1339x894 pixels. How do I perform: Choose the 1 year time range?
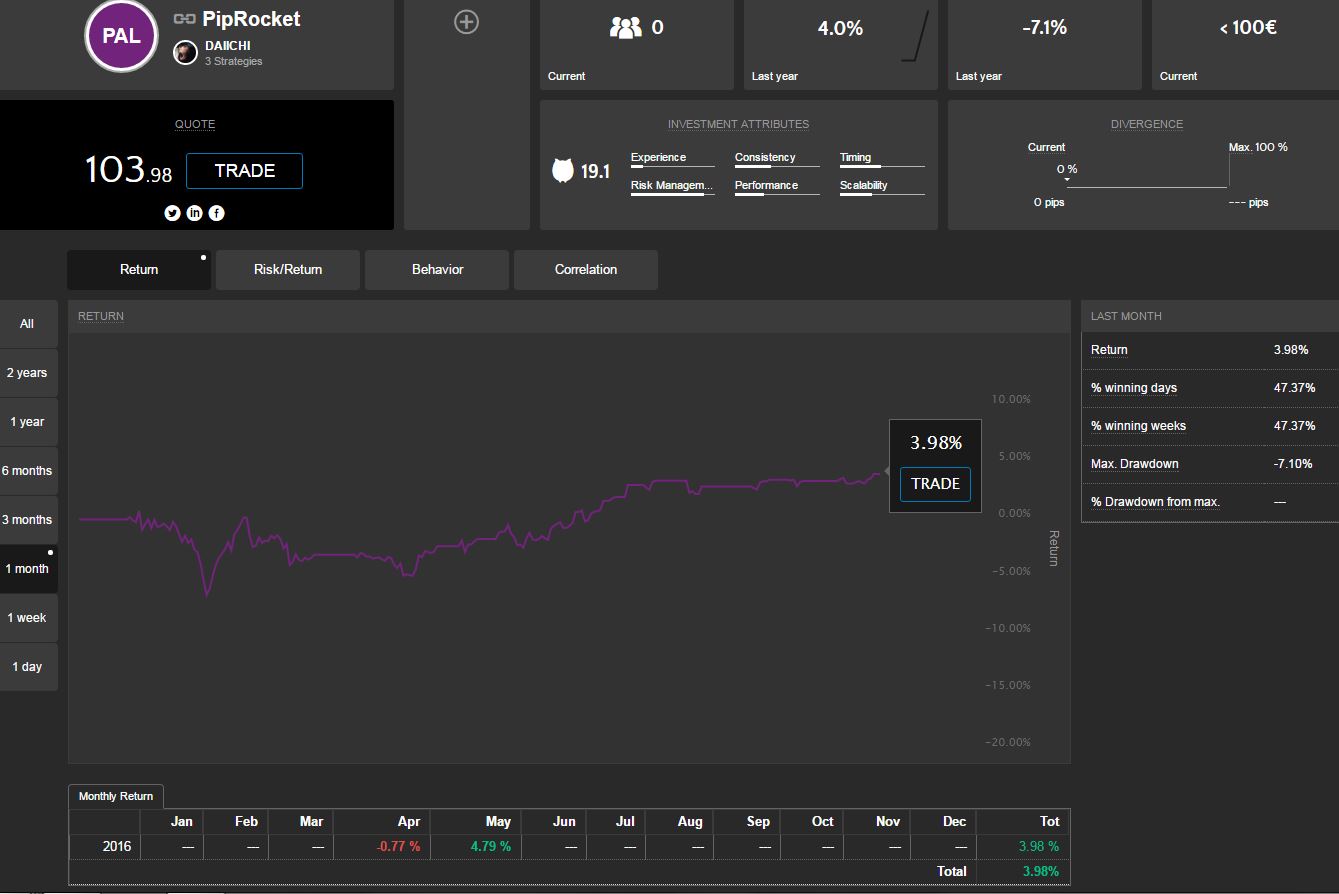click(x=28, y=422)
